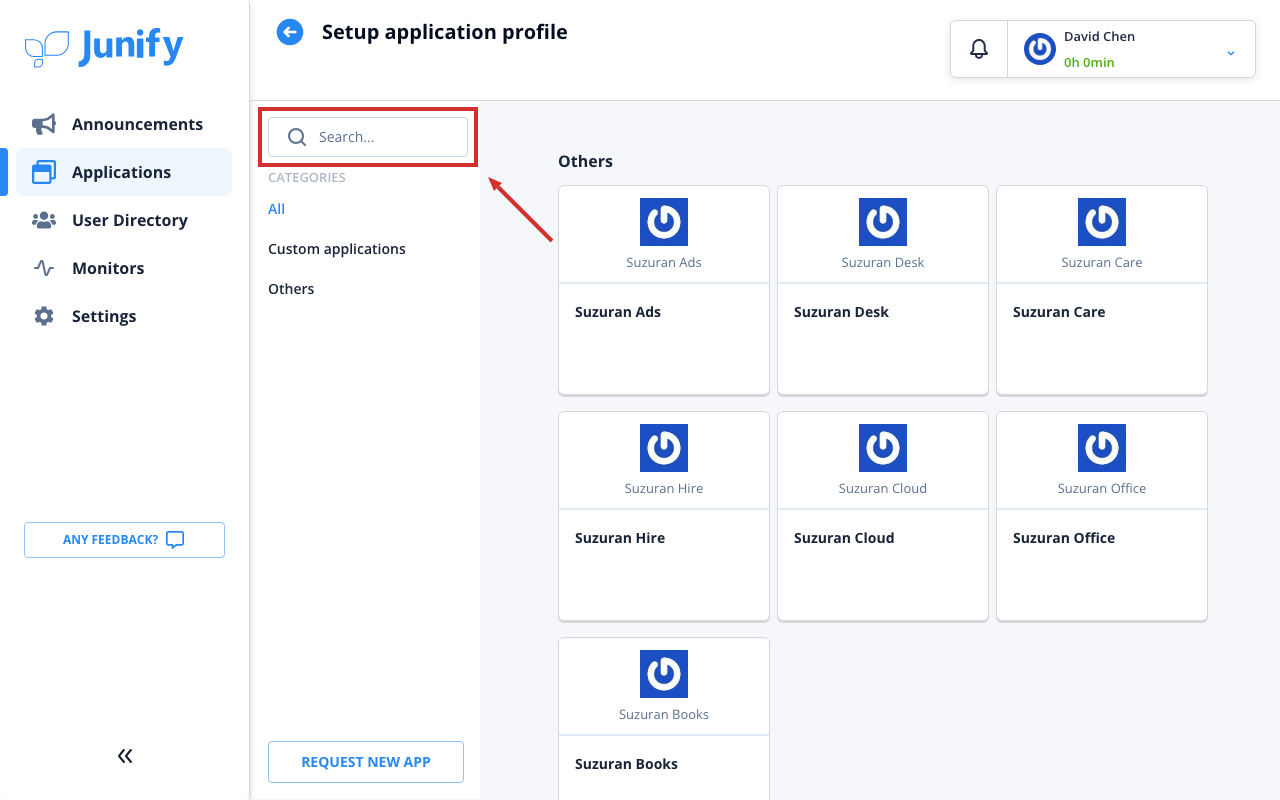
Task: Open notifications bell
Action: (979, 49)
